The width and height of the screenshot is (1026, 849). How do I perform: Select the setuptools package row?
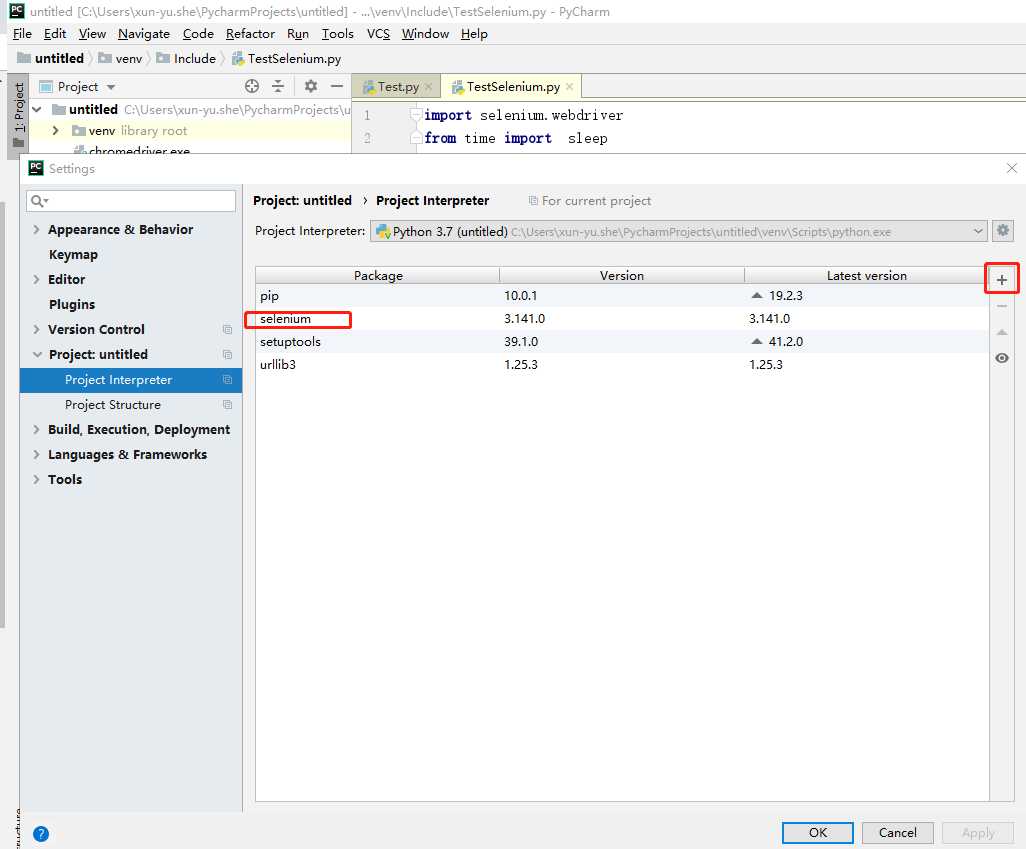(x=622, y=342)
